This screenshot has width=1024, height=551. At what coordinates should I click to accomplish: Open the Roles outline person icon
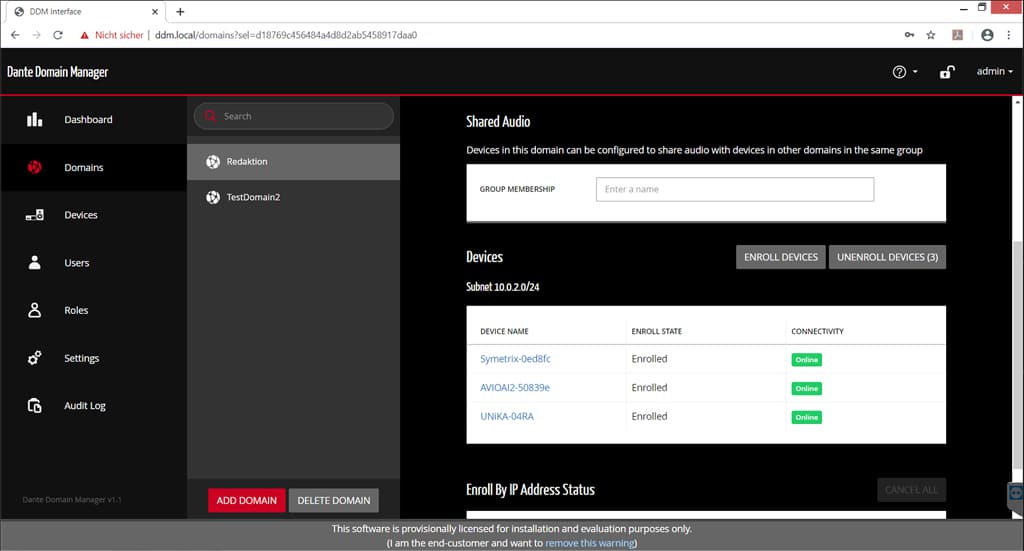(35, 310)
